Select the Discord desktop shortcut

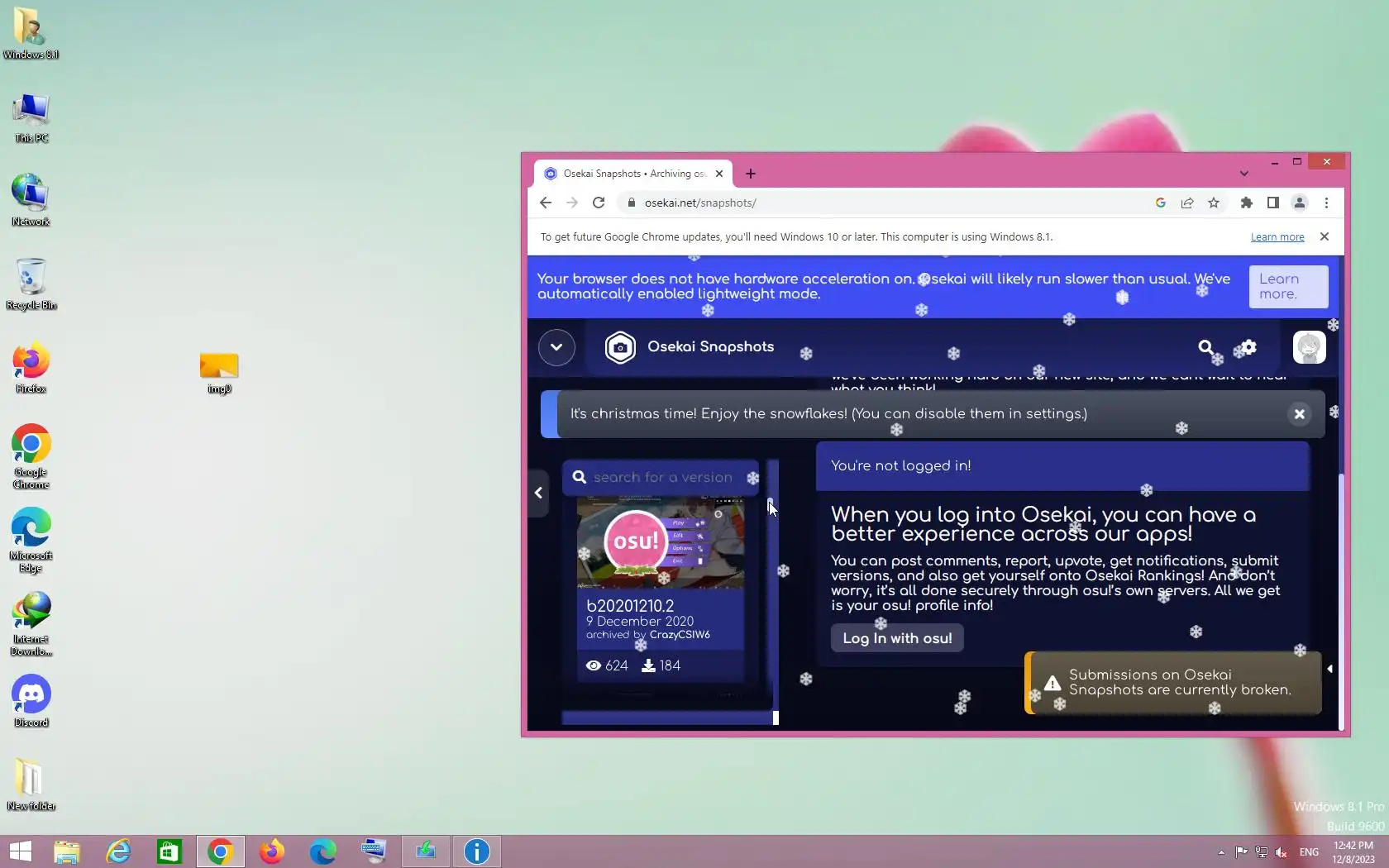pyautogui.click(x=31, y=701)
